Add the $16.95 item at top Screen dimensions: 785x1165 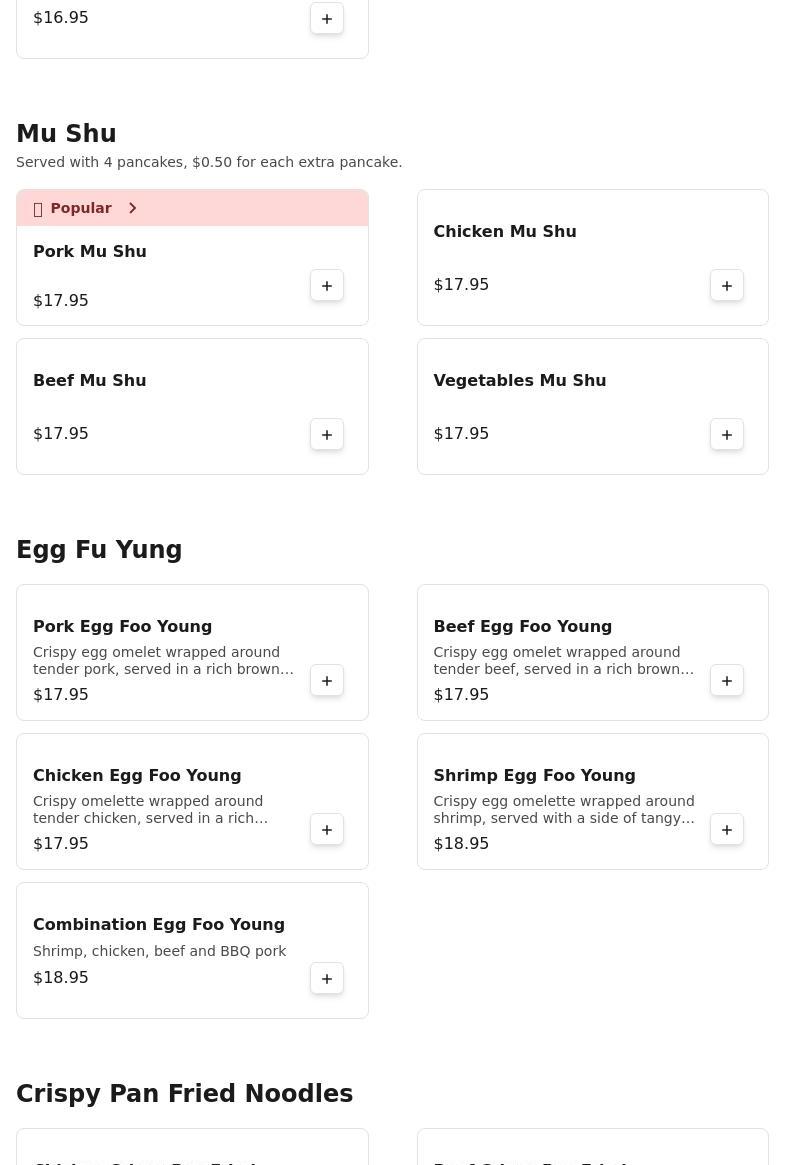(327, 19)
